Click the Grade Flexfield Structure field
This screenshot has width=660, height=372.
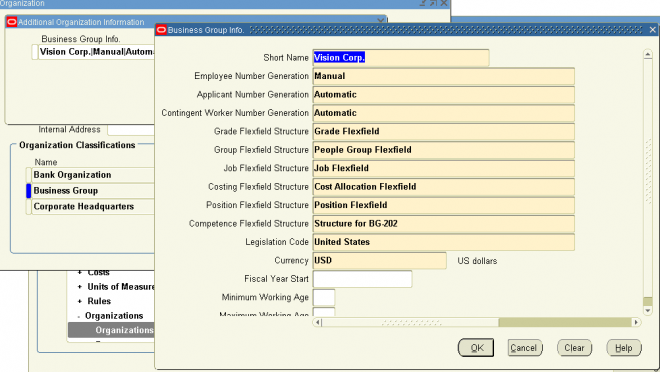(x=444, y=131)
